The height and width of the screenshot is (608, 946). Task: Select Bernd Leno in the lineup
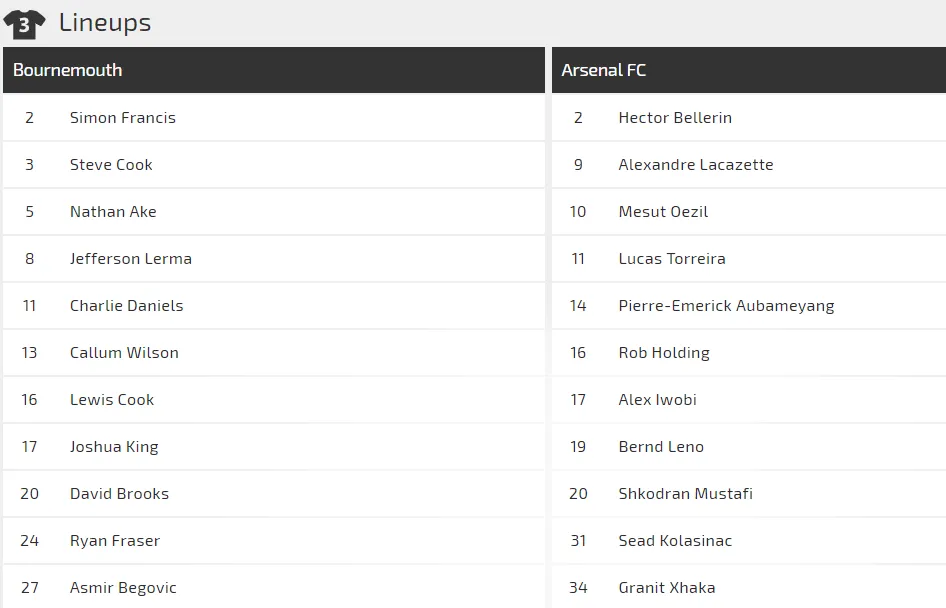pos(661,446)
